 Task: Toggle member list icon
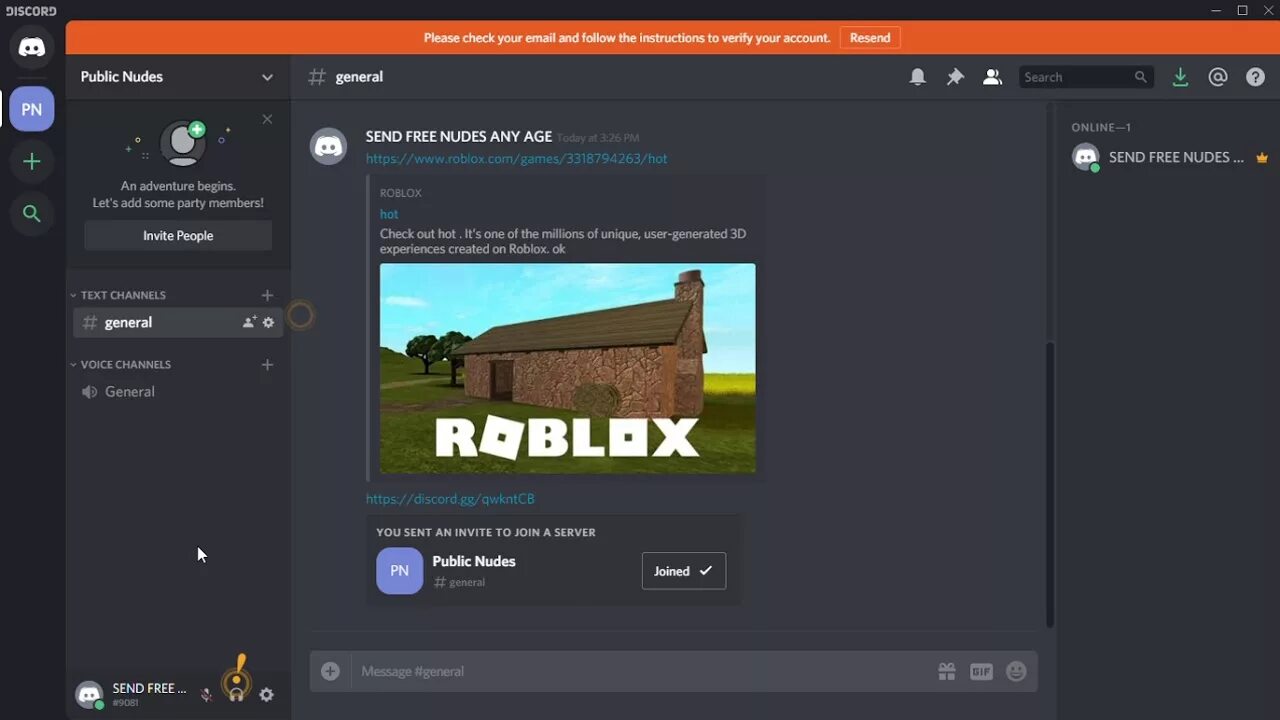pos(992,77)
